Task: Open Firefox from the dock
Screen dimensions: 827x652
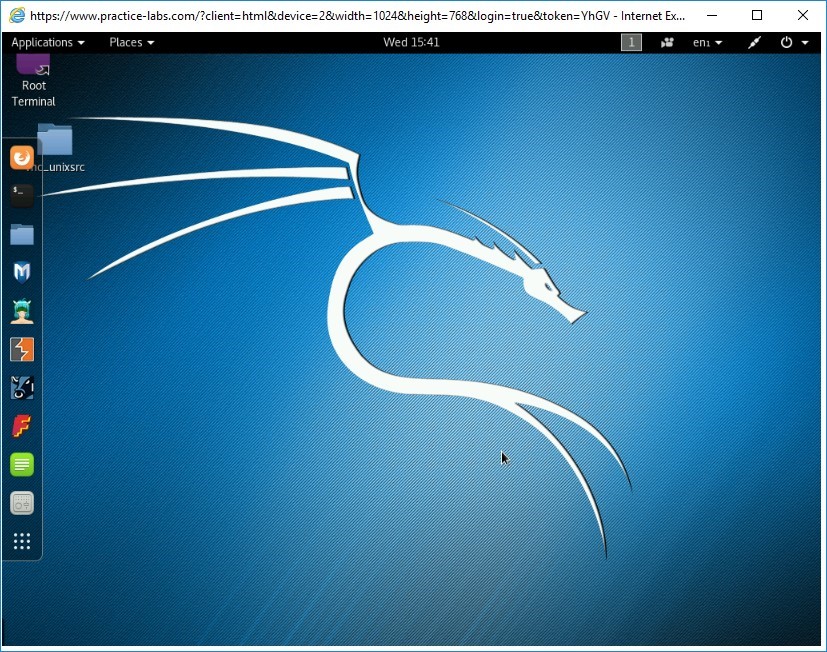Action: pos(21,157)
